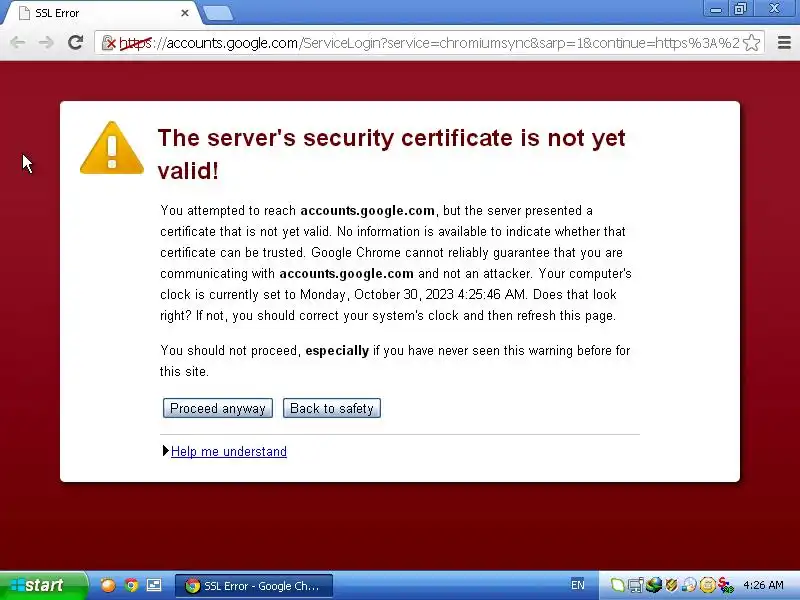Viewport: 800px width, 600px height.
Task: Click the Proceed anyway button
Action: (x=218, y=408)
